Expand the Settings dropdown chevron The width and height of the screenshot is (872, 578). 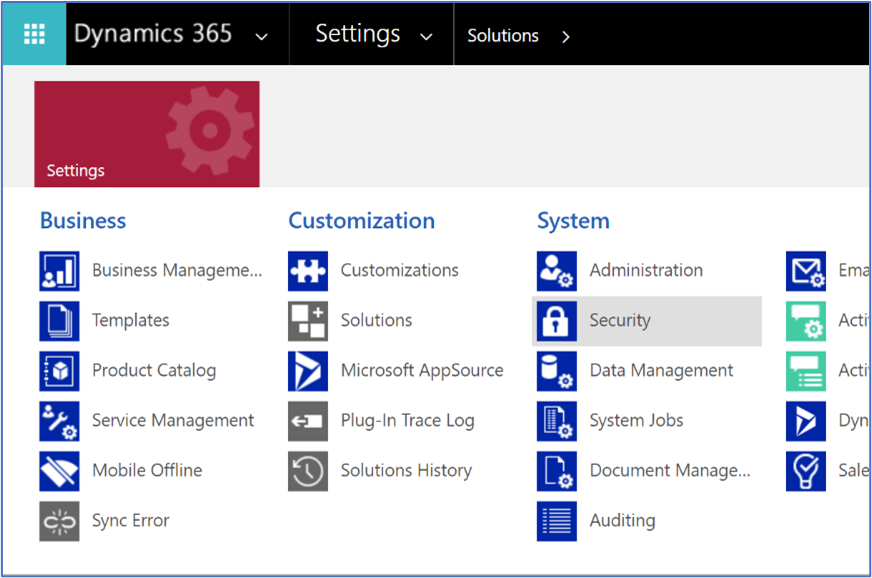427,37
